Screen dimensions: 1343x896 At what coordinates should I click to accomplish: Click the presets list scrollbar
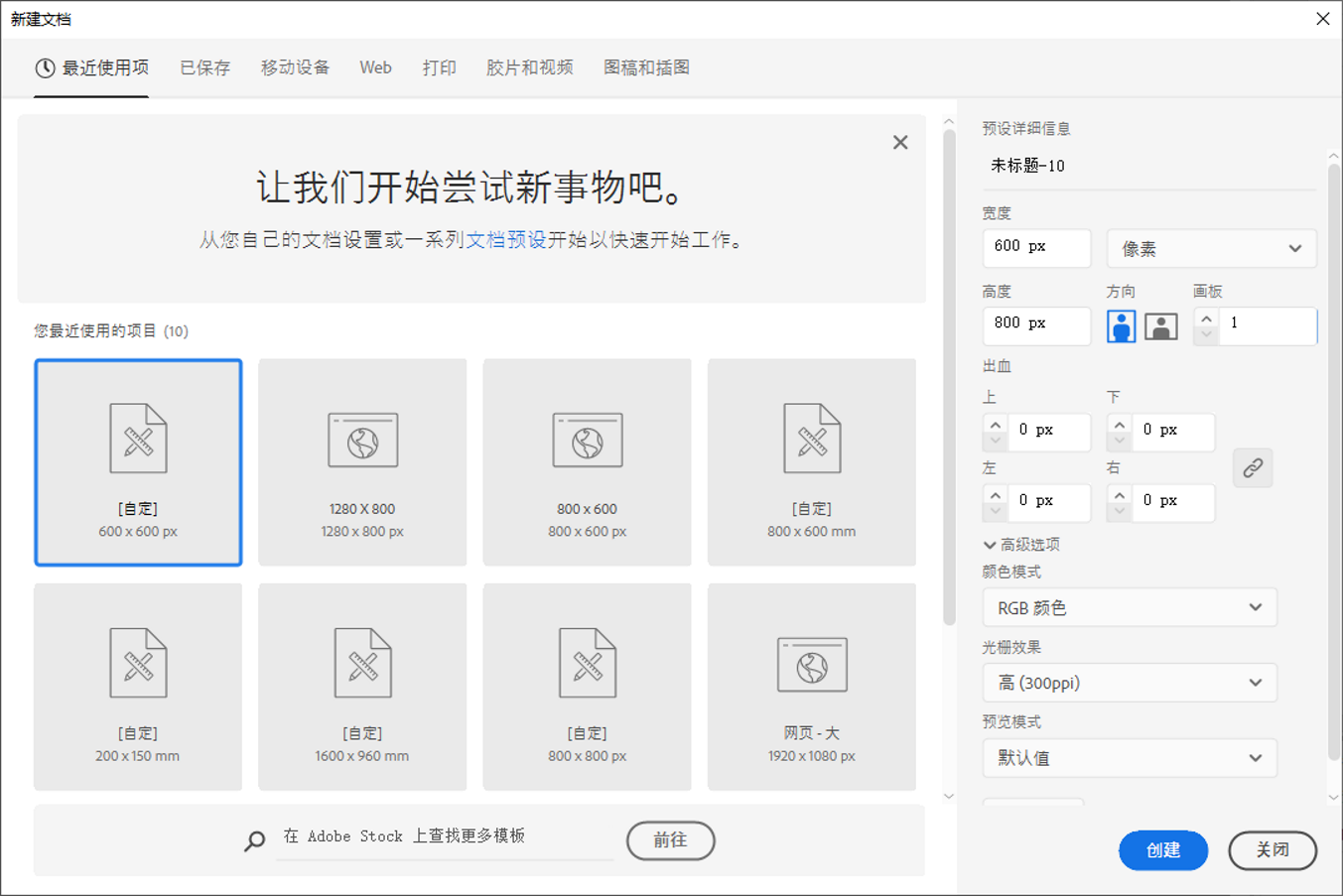[949, 377]
